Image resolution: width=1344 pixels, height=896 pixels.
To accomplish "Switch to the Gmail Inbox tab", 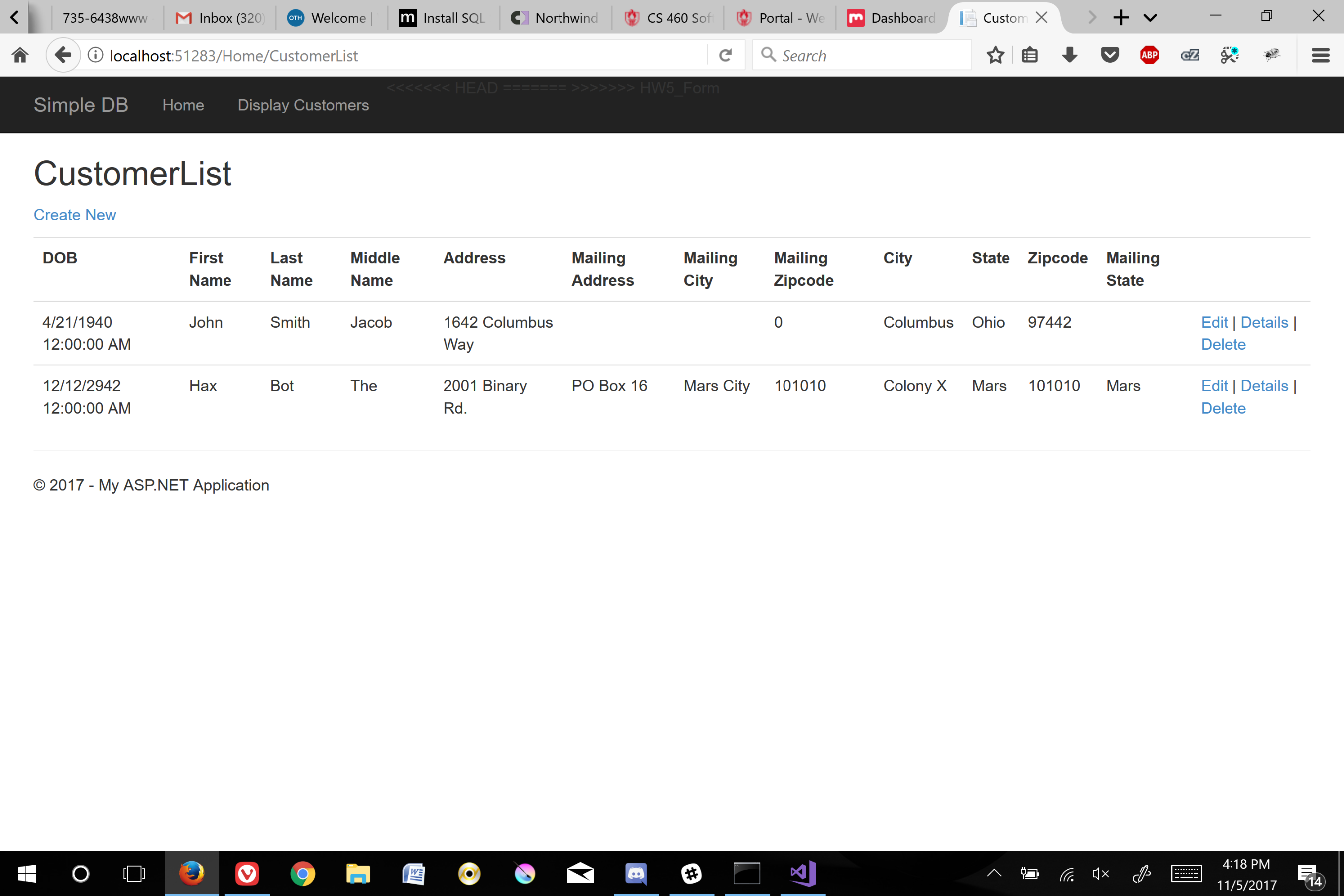I will click(x=219, y=17).
